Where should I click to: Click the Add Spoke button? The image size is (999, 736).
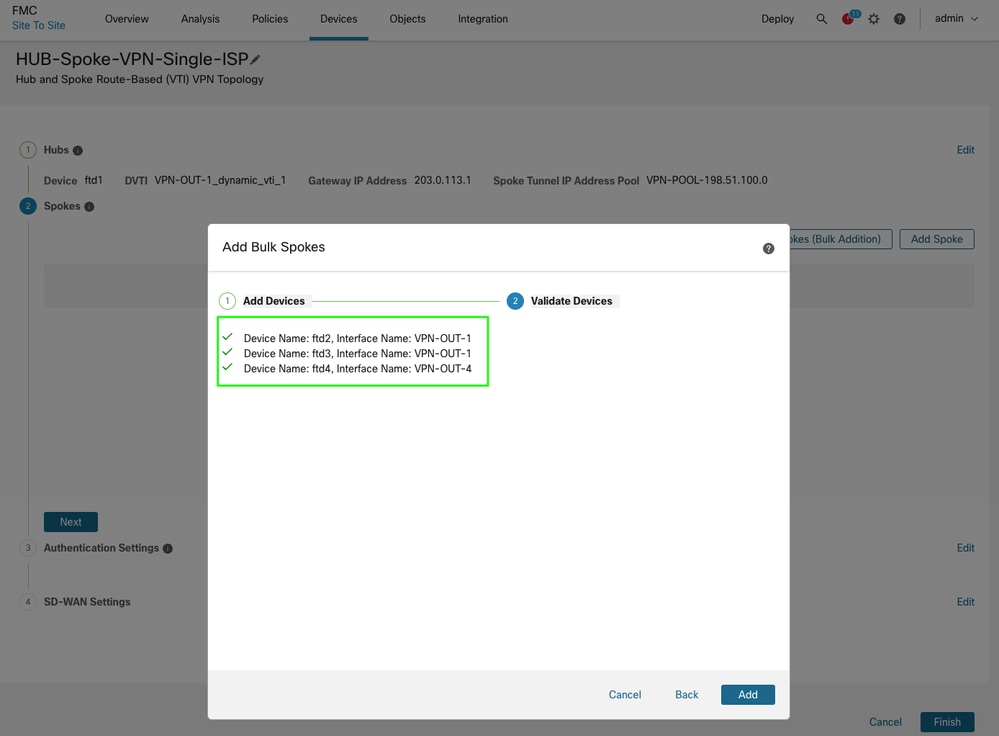point(936,239)
